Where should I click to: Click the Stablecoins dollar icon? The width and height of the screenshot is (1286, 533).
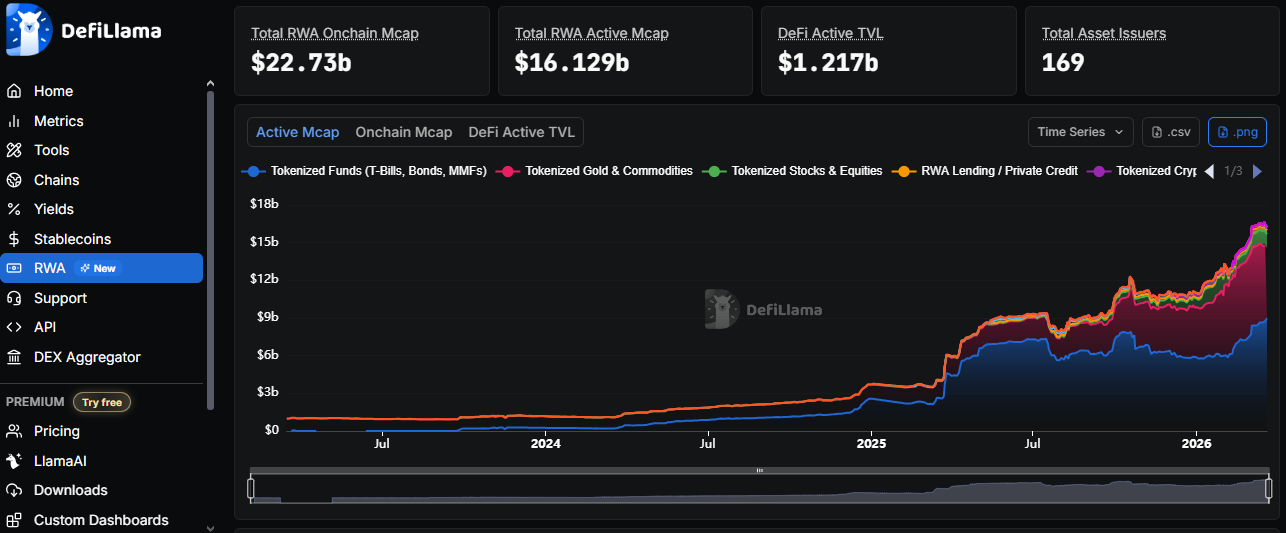(x=14, y=239)
